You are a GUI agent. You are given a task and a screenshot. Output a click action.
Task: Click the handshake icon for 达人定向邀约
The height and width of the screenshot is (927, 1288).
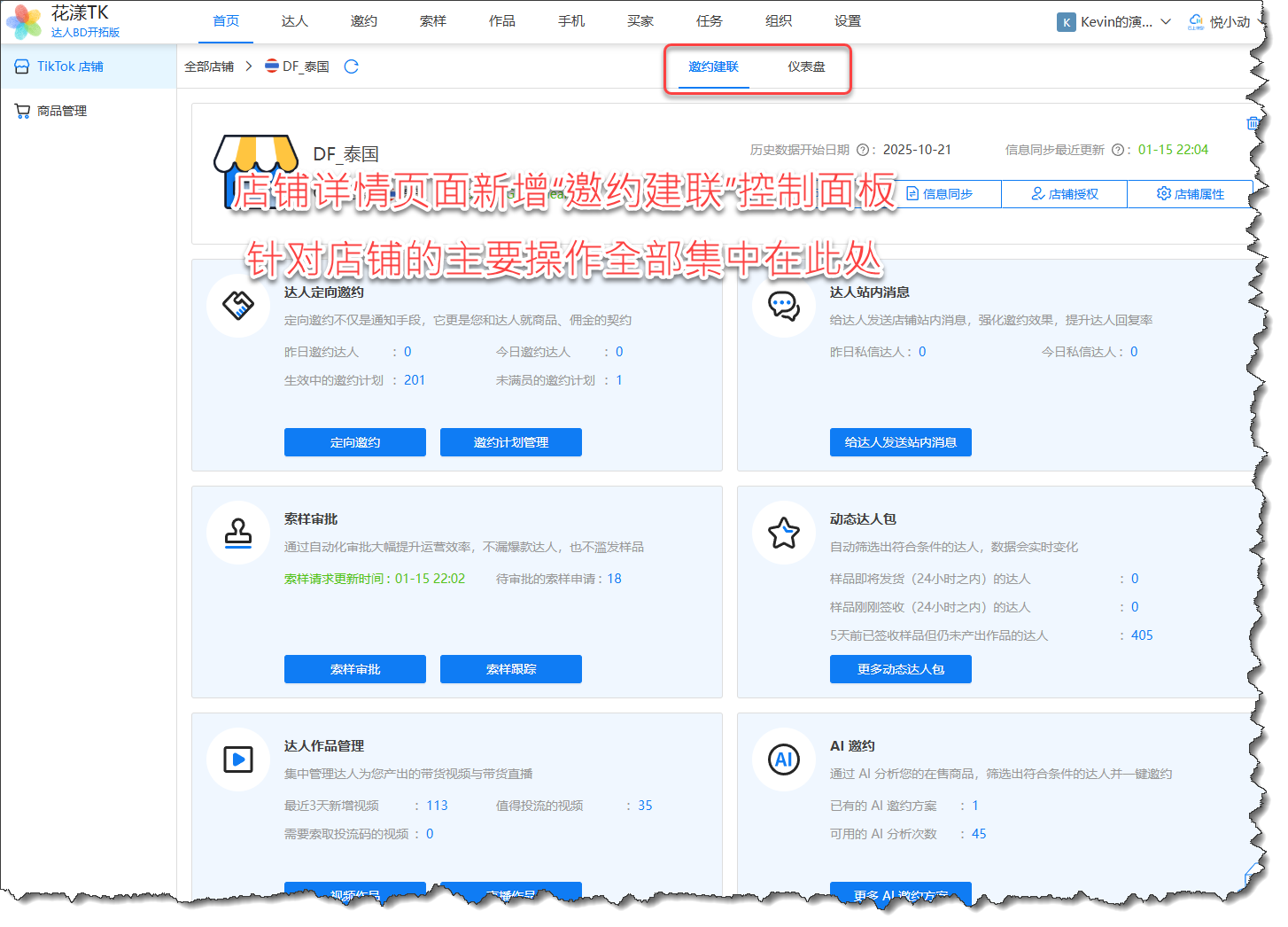[x=238, y=306]
